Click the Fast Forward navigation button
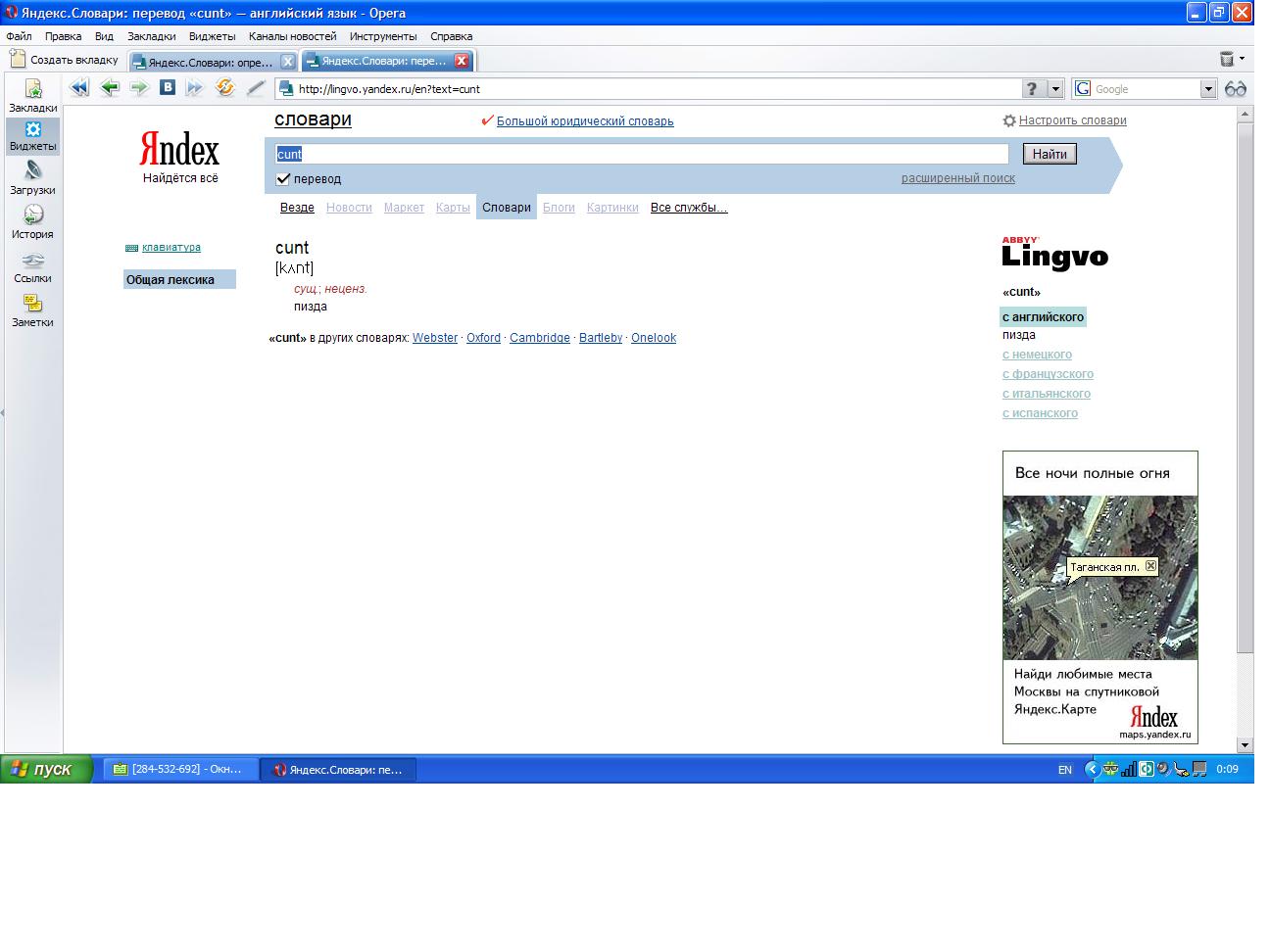This screenshot has height=952, width=1270. [x=195, y=88]
